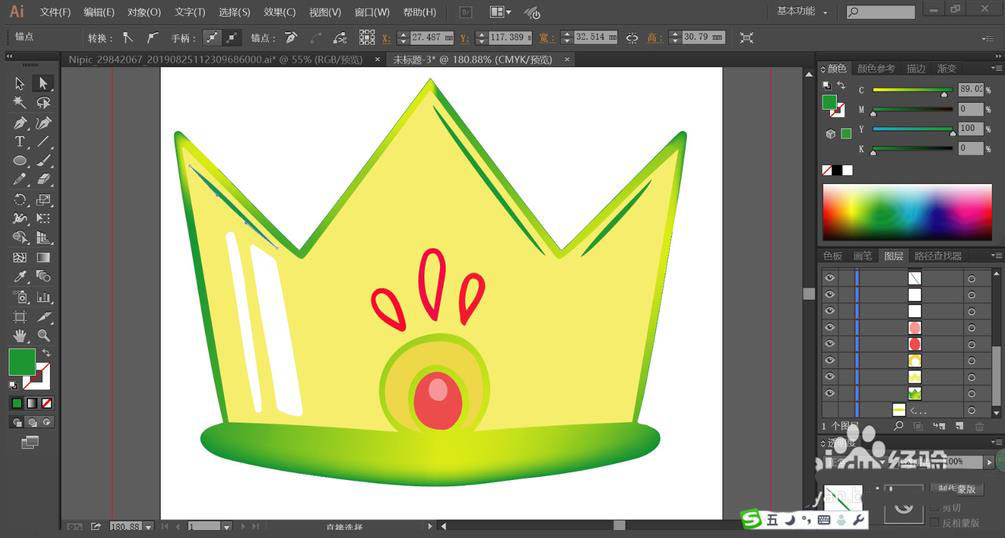1005x538 pixels.
Task: Open the arrange documents dropdown
Action: tap(501, 12)
